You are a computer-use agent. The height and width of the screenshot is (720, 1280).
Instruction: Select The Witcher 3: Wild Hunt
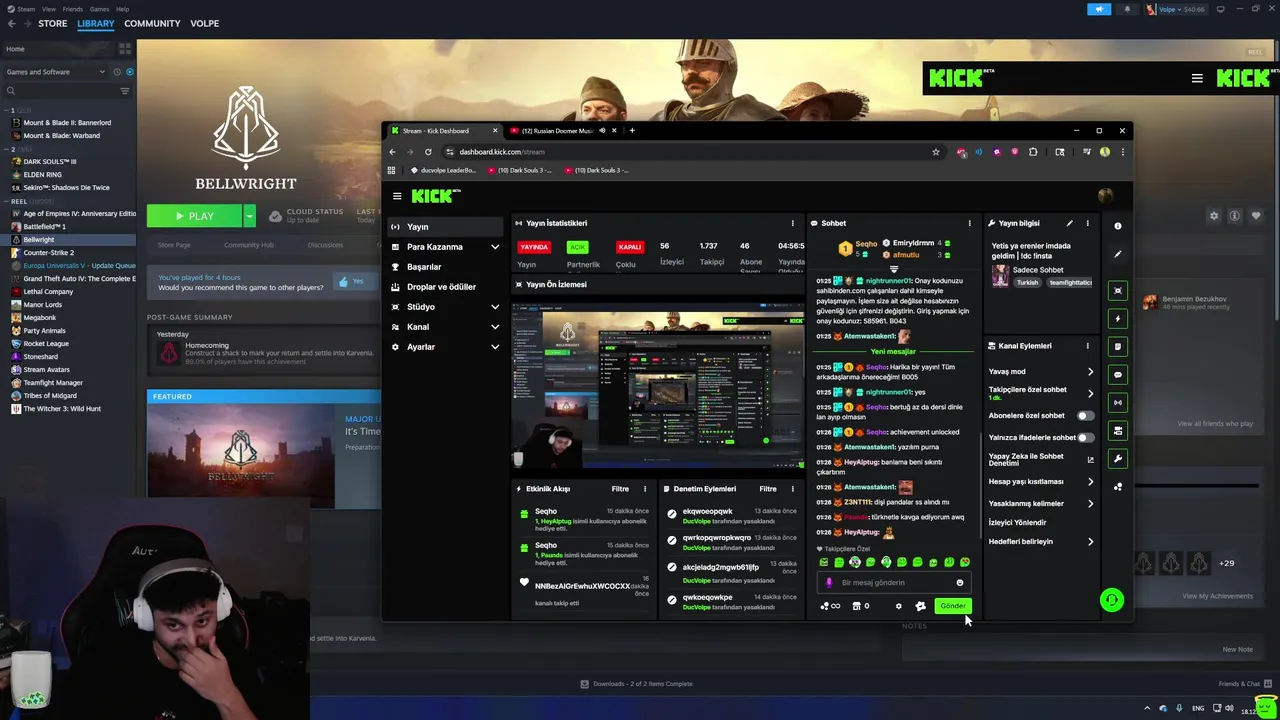point(62,409)
